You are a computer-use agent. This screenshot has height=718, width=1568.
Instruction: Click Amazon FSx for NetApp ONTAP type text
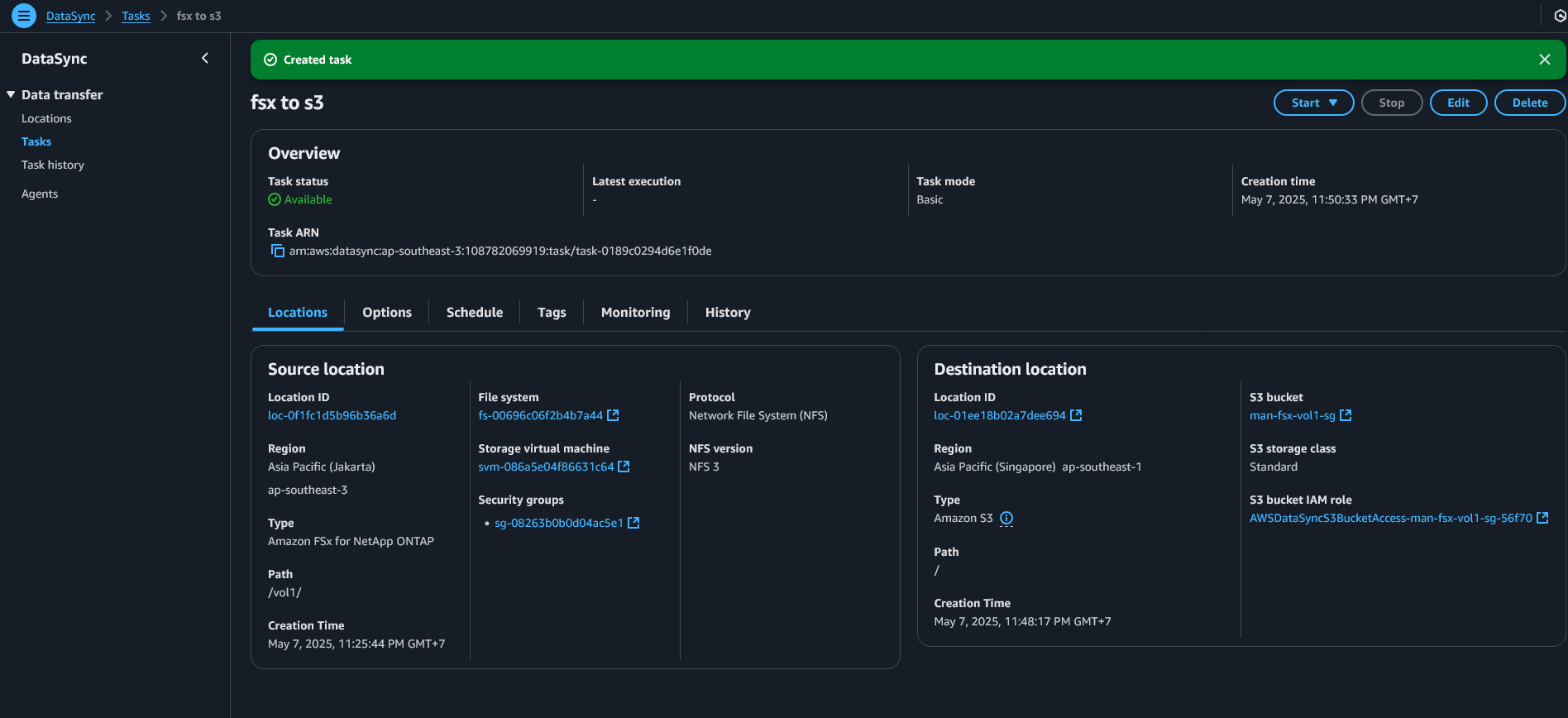(x=351, y=541)
